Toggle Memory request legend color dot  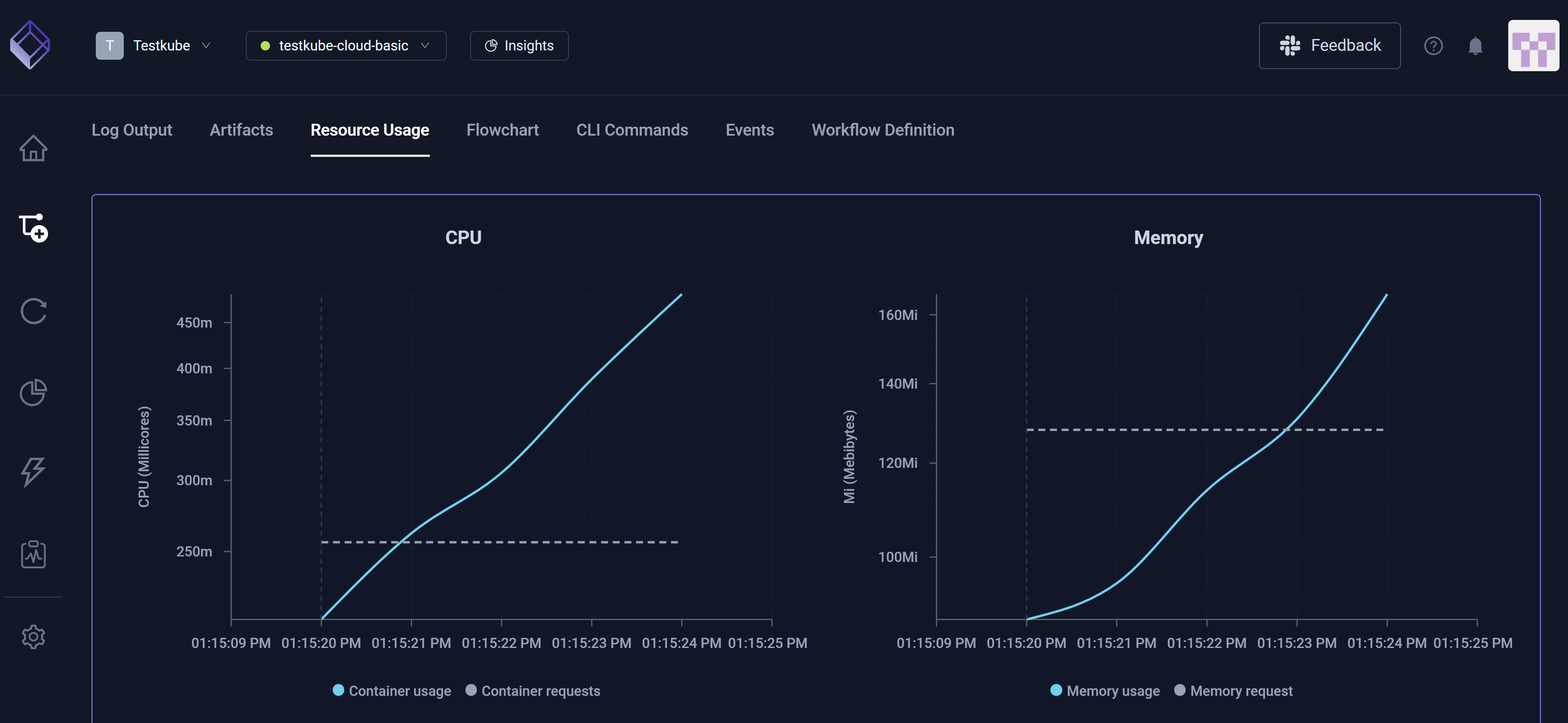pyautogui.click(x=1180, y=690)
